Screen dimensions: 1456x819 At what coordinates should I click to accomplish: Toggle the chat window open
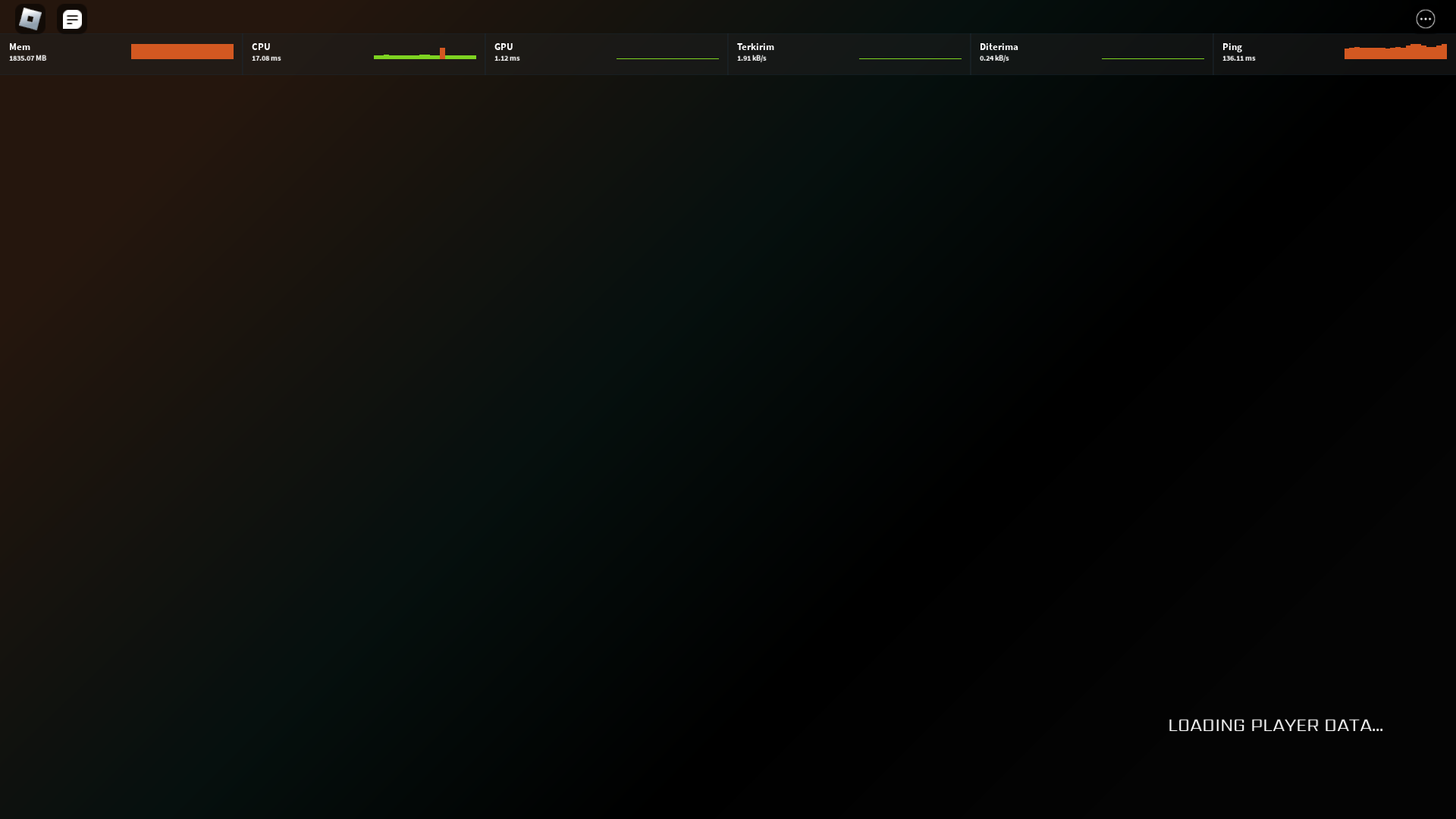[72, 18]
